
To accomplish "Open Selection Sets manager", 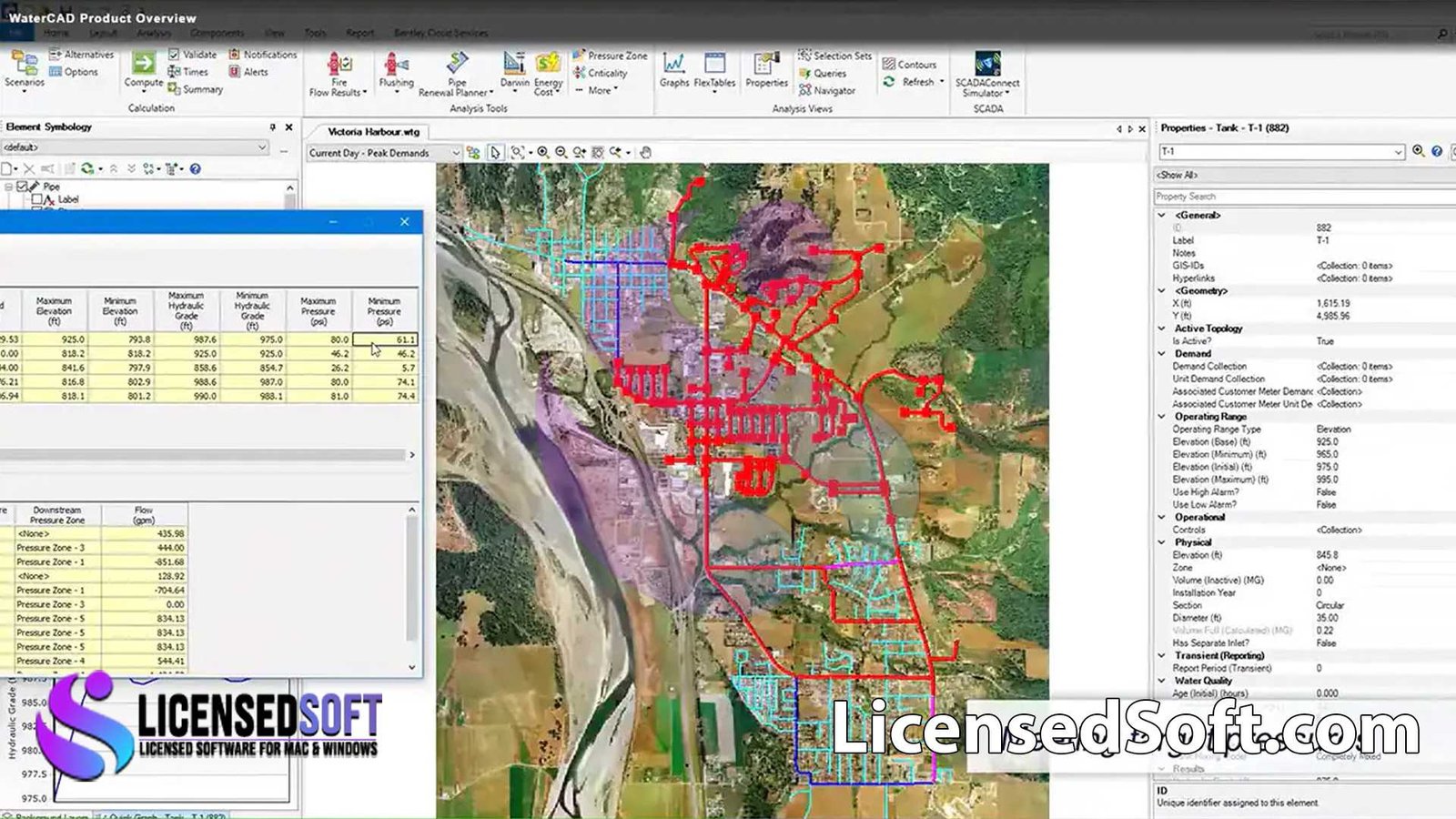I will tap(834, 56).
